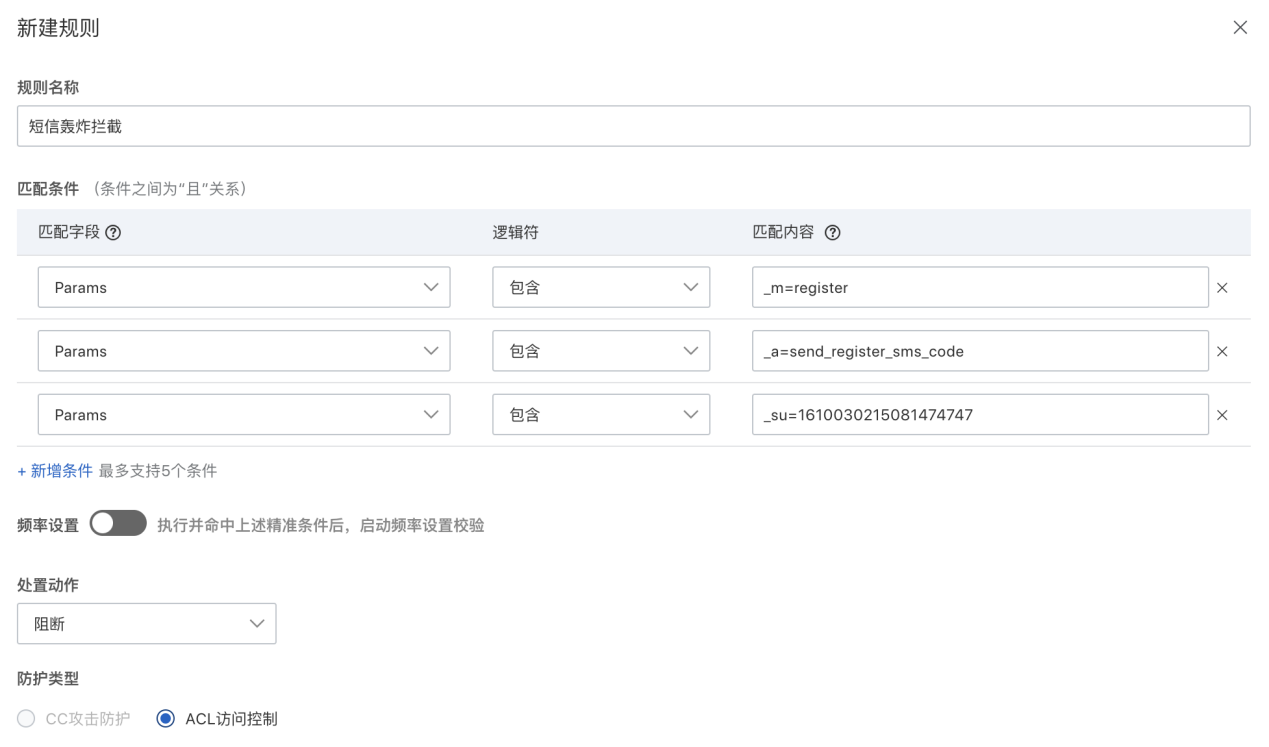Remove the _m=register condition row
Image resolution: width=1269 pixels, height=747 pixels.
1222,288
